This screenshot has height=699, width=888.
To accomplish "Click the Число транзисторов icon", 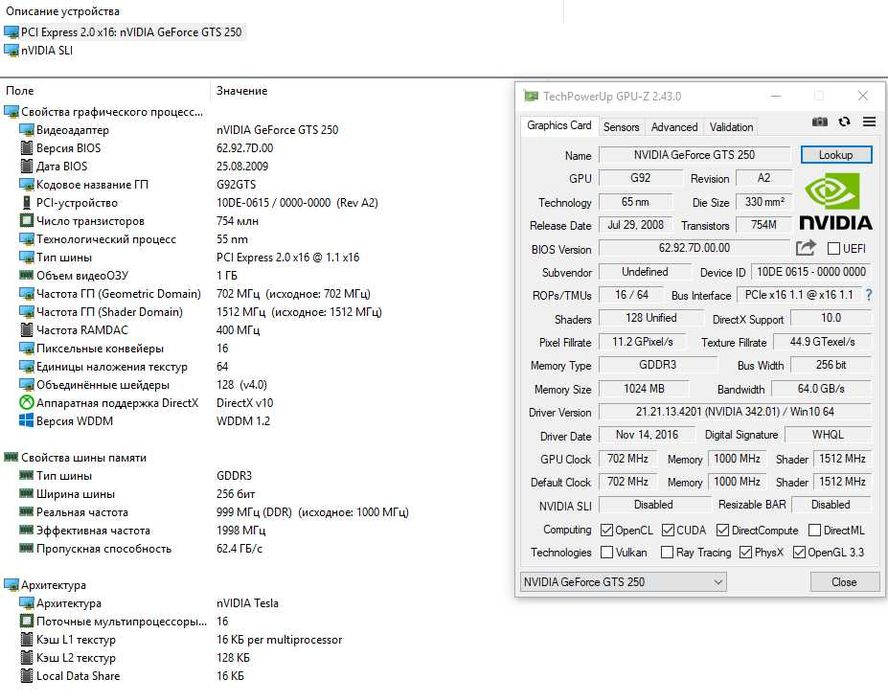I will [x=26, y=220].
